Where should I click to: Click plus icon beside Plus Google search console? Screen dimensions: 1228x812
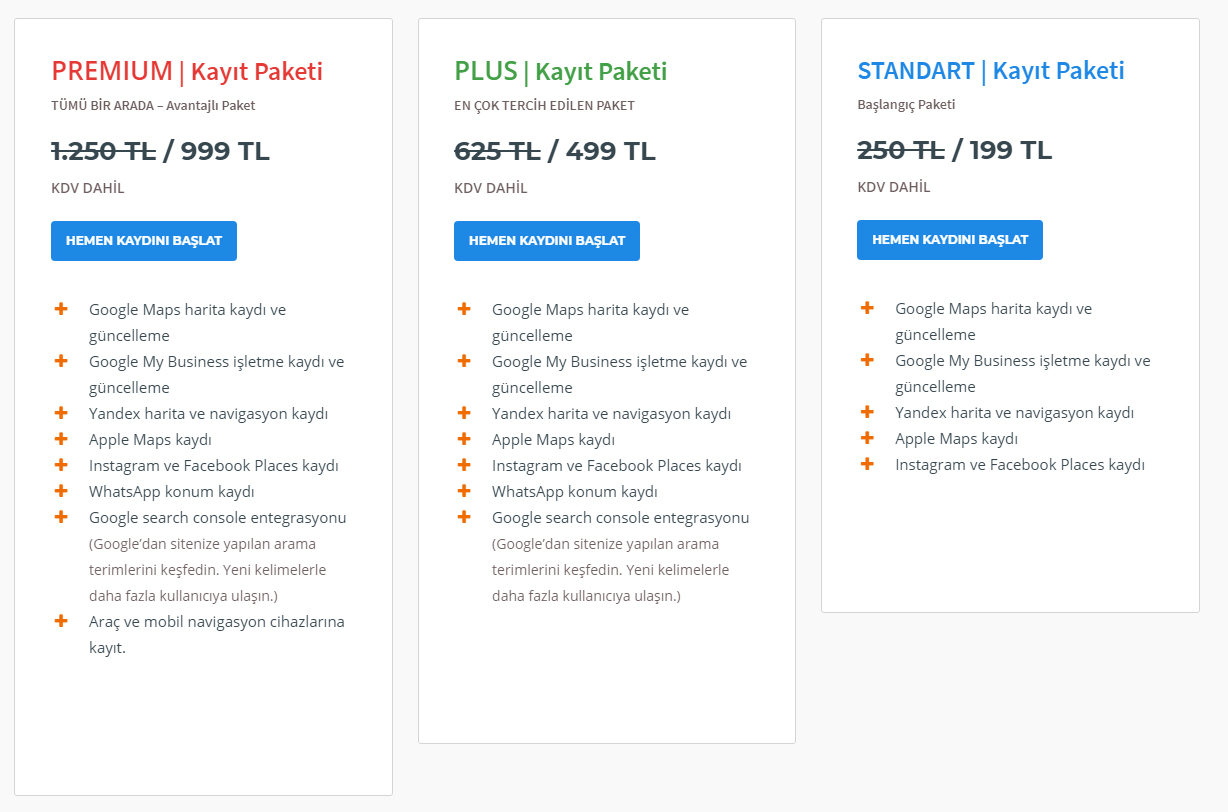click(x=464, y=517)
